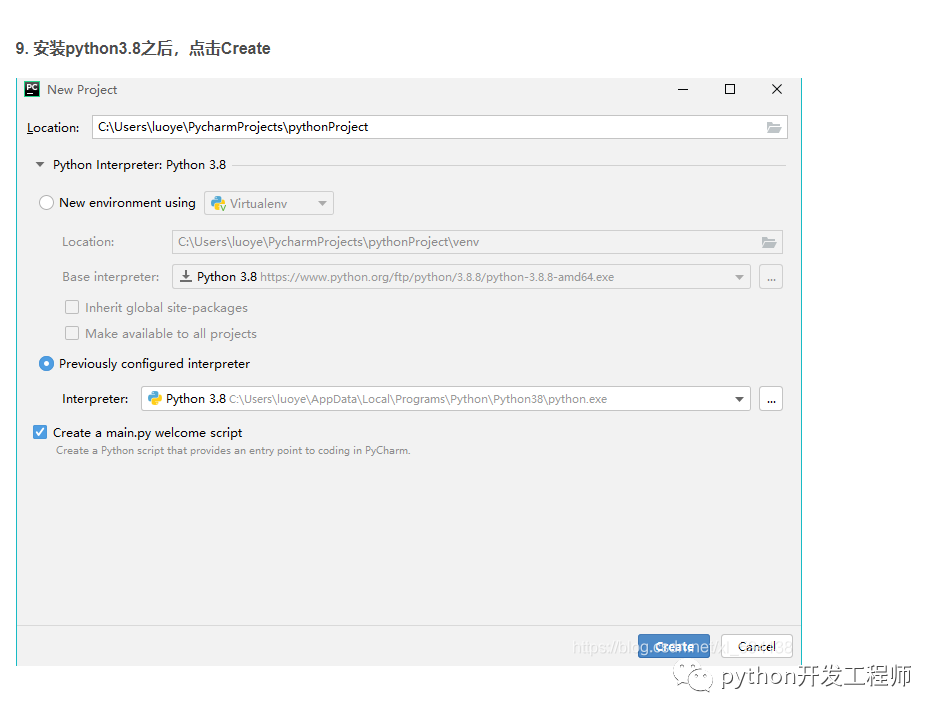
Task: Click the project Location path field
Action: [439, 127]
